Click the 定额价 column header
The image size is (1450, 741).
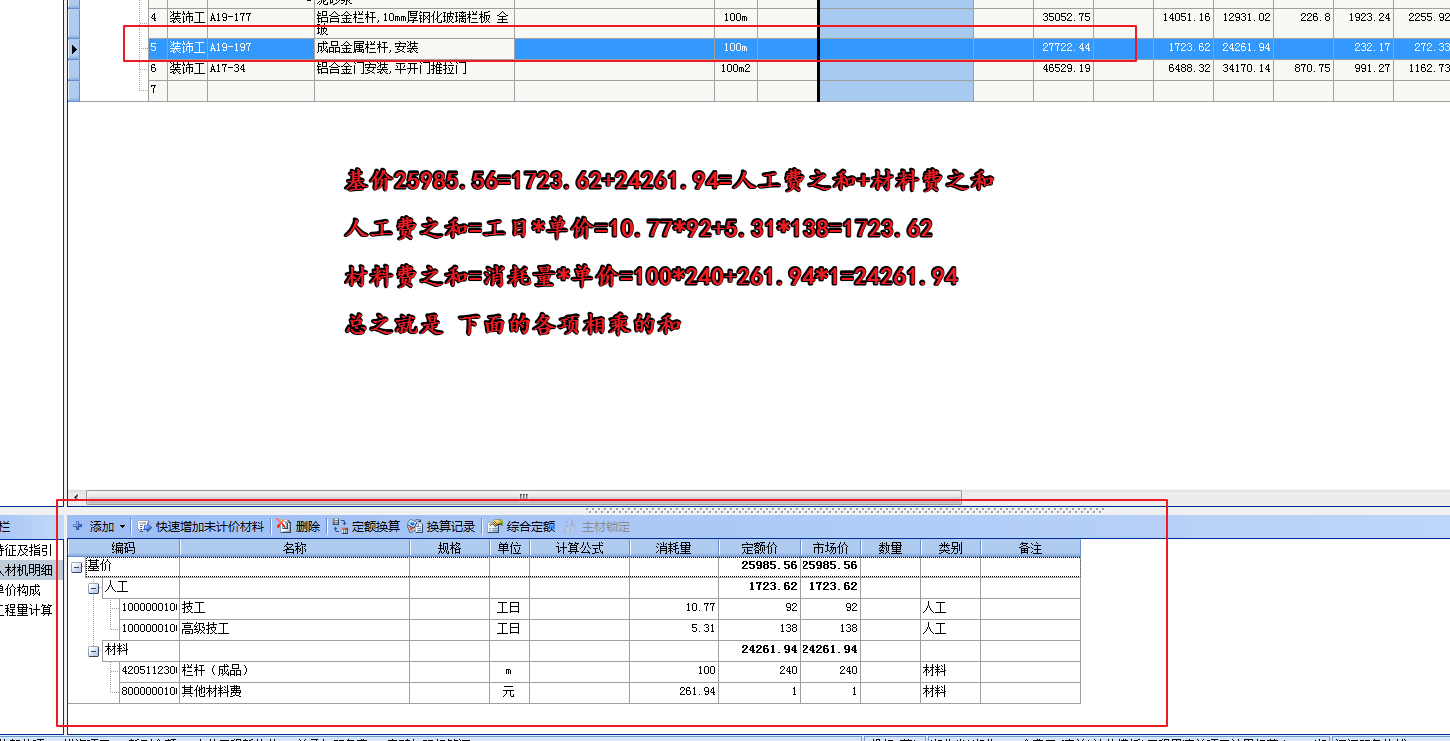[x=760, y=548]
